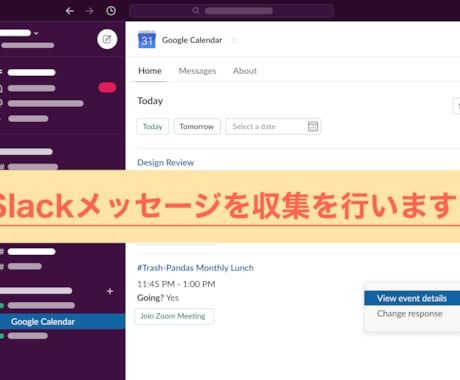Go forward with the right arrow

89,11
